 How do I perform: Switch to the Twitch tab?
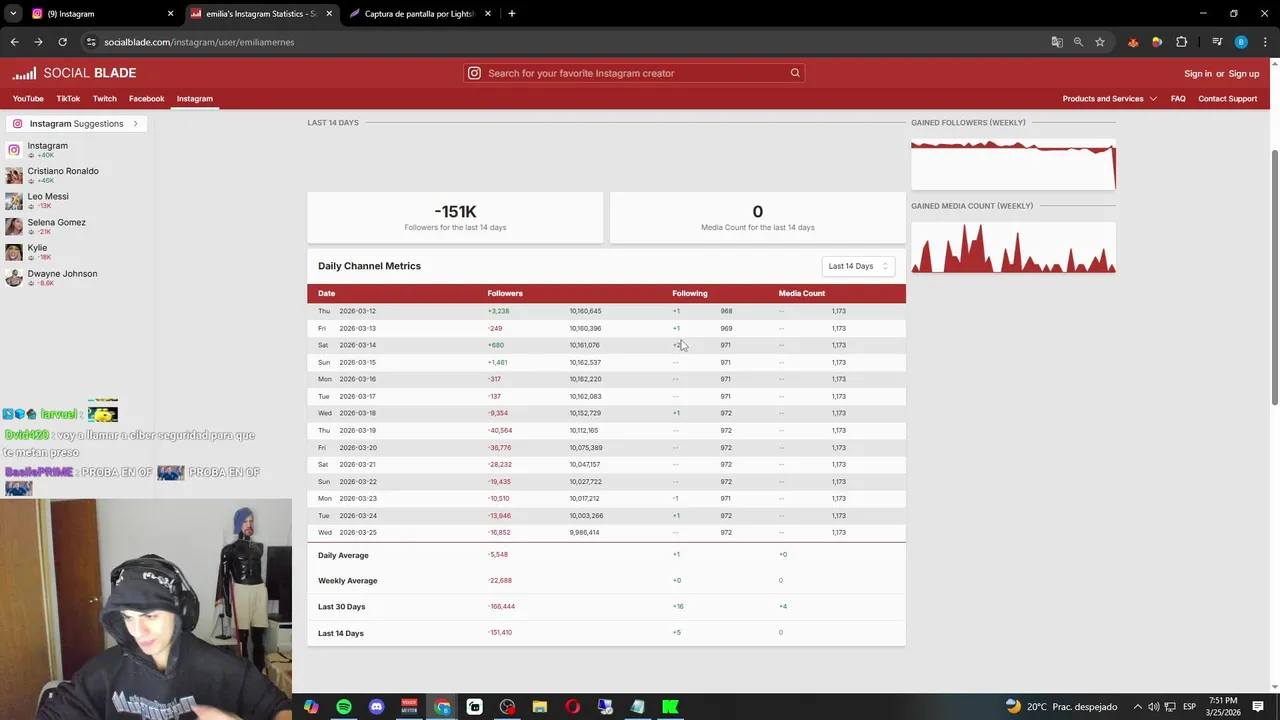click(x=105, y=99)
